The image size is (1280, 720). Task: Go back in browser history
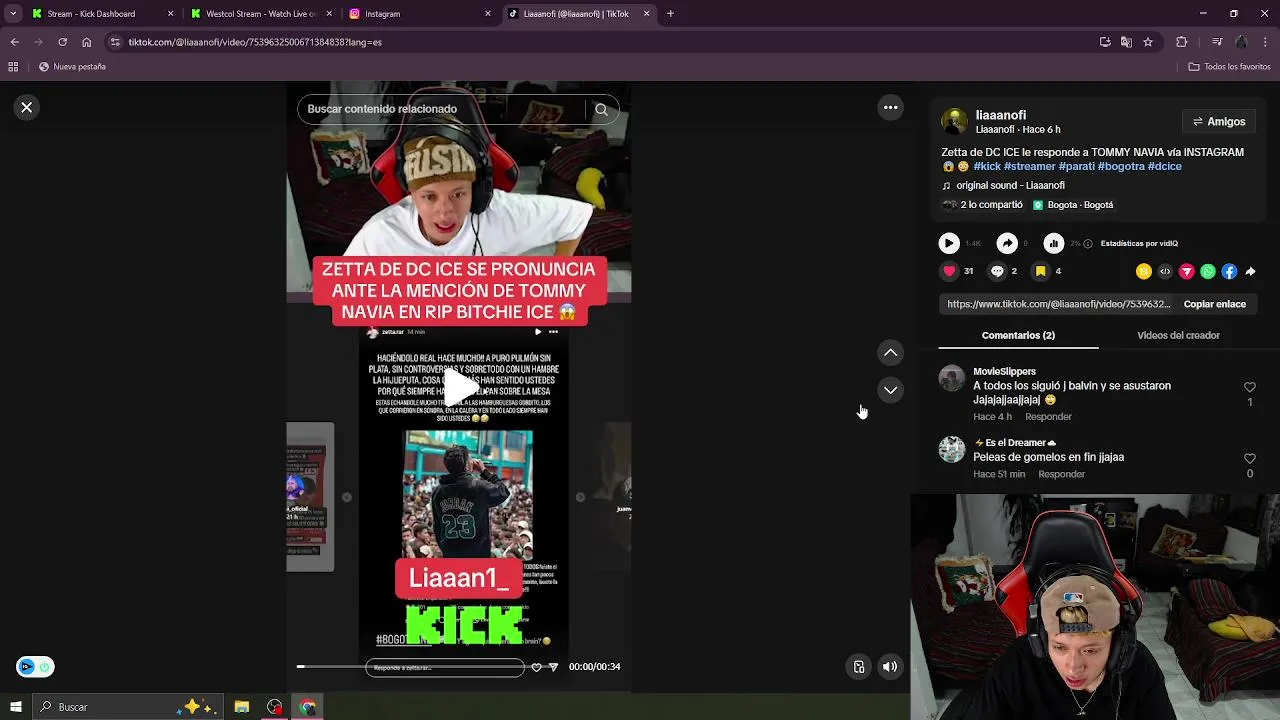(14, 42)
